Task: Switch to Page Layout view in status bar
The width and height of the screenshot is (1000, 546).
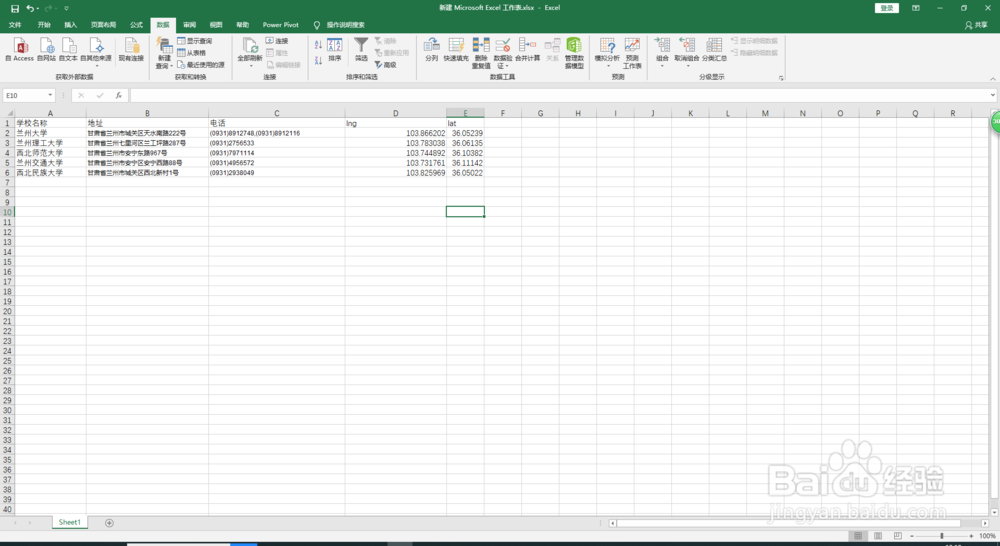Action: (x=878, y=536)
